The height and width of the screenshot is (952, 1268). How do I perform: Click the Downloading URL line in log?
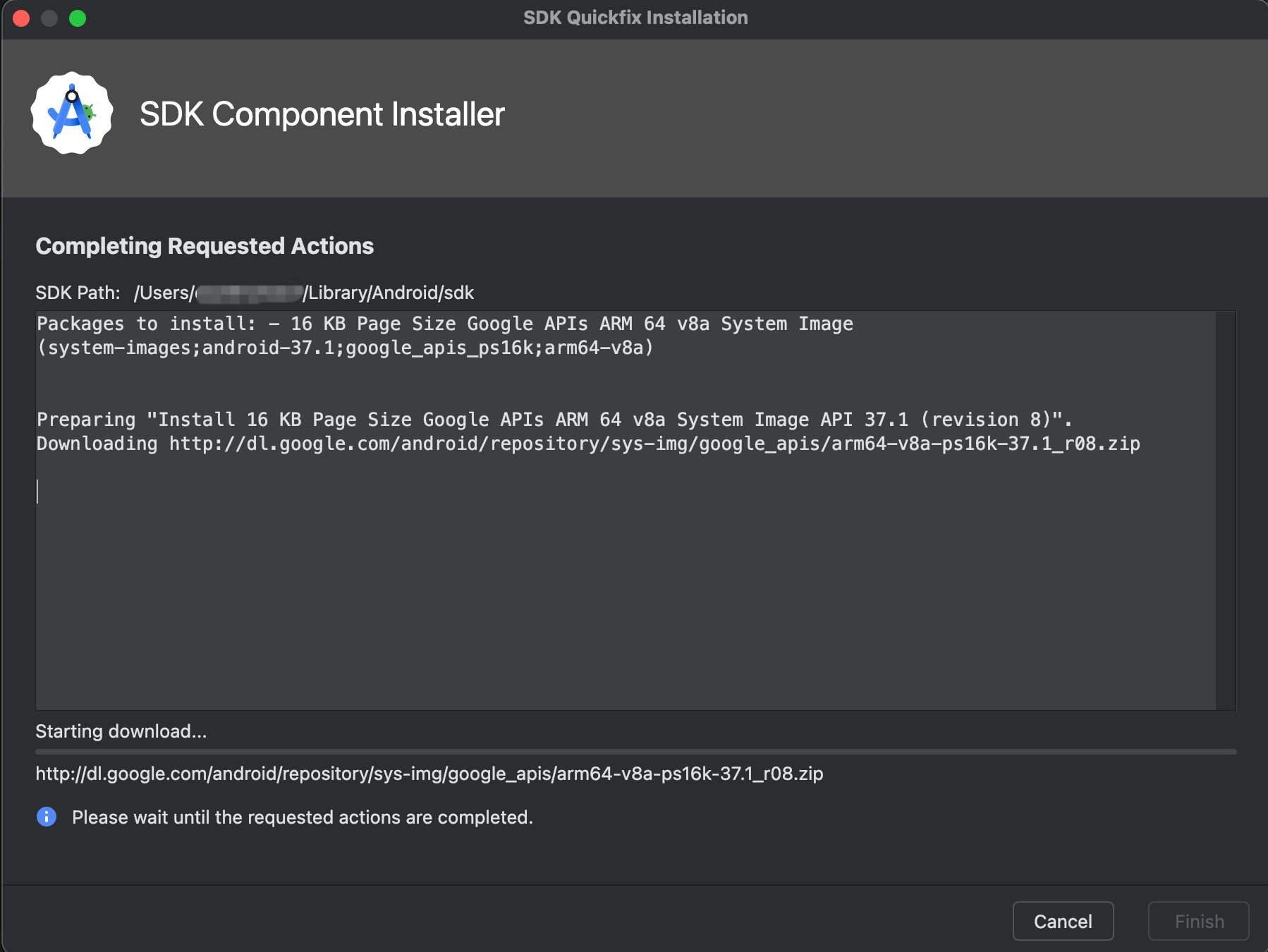point(588,444)
